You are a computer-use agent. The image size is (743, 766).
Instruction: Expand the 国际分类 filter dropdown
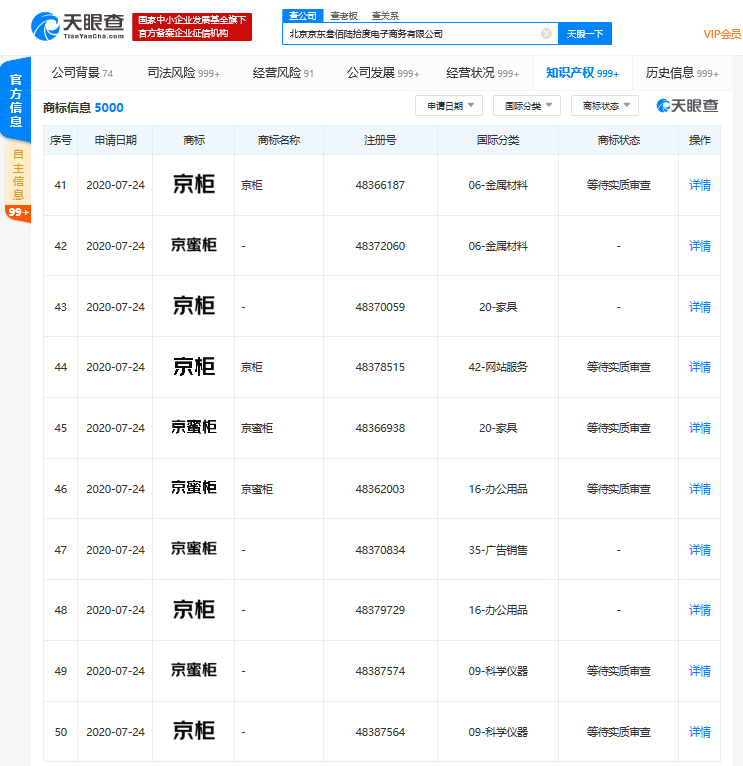point(527,106)
